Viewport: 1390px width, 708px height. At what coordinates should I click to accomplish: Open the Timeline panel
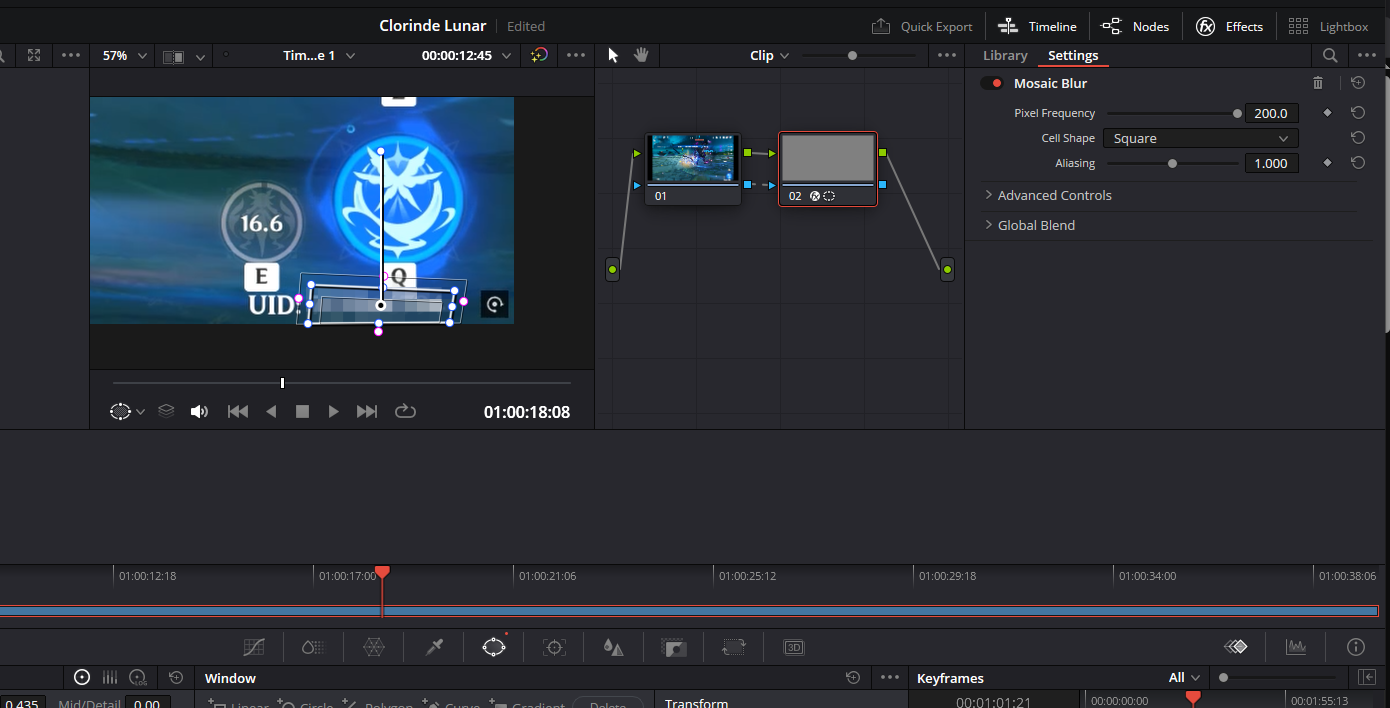(x=1038, y=26)
